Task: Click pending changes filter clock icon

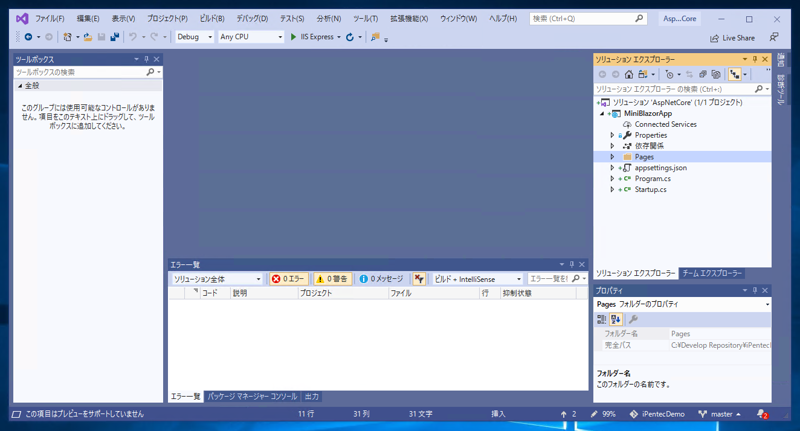Action: pos(669,74)
